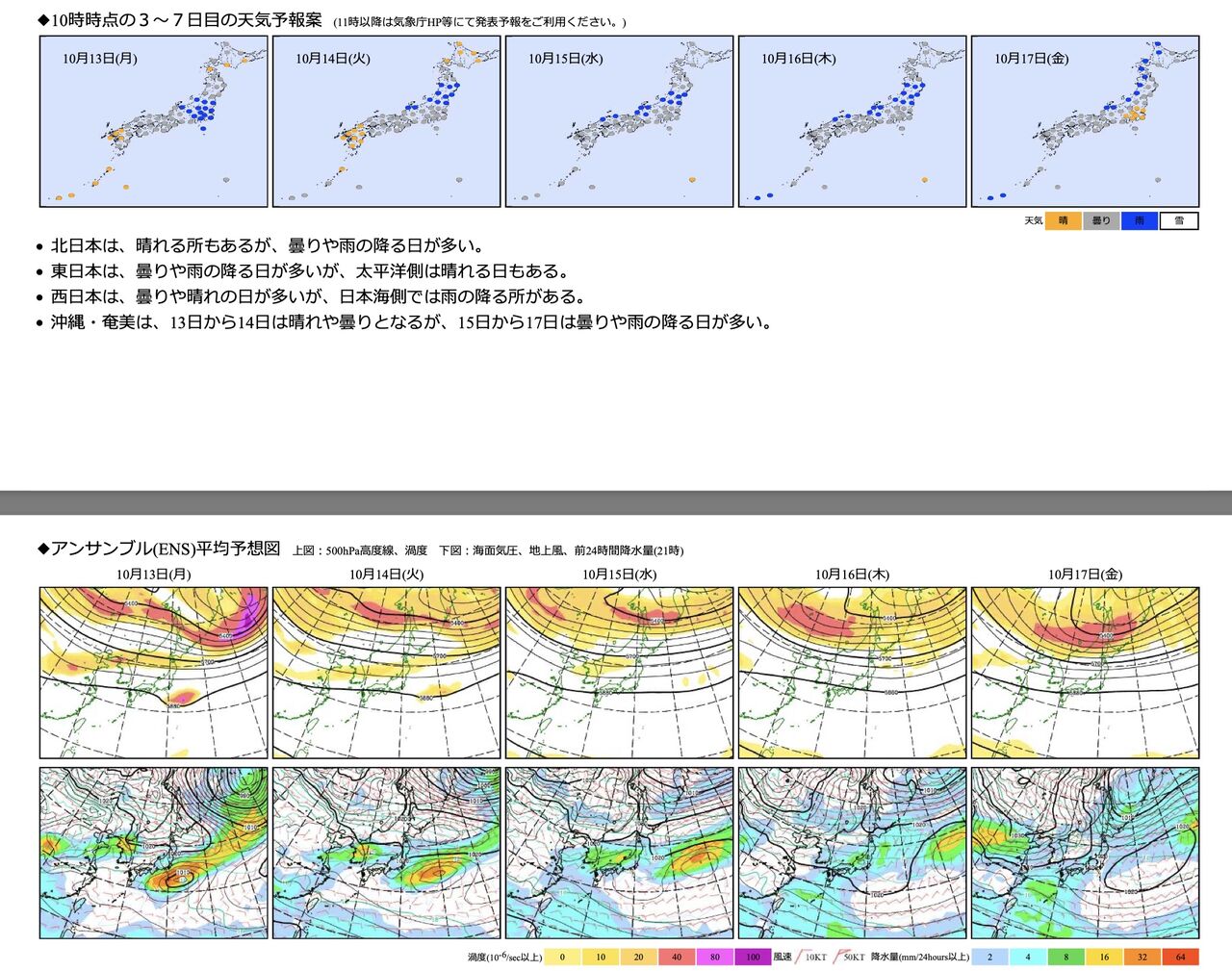This screenshot has height=971, width=1232.
Task: Click the blue 雨 weather legend swatch
Action: tap(1141, 220)
